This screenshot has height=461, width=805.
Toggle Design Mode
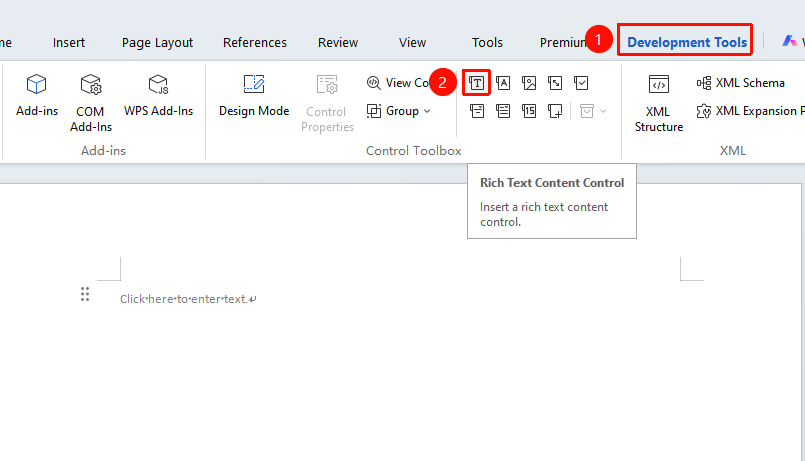254,95
